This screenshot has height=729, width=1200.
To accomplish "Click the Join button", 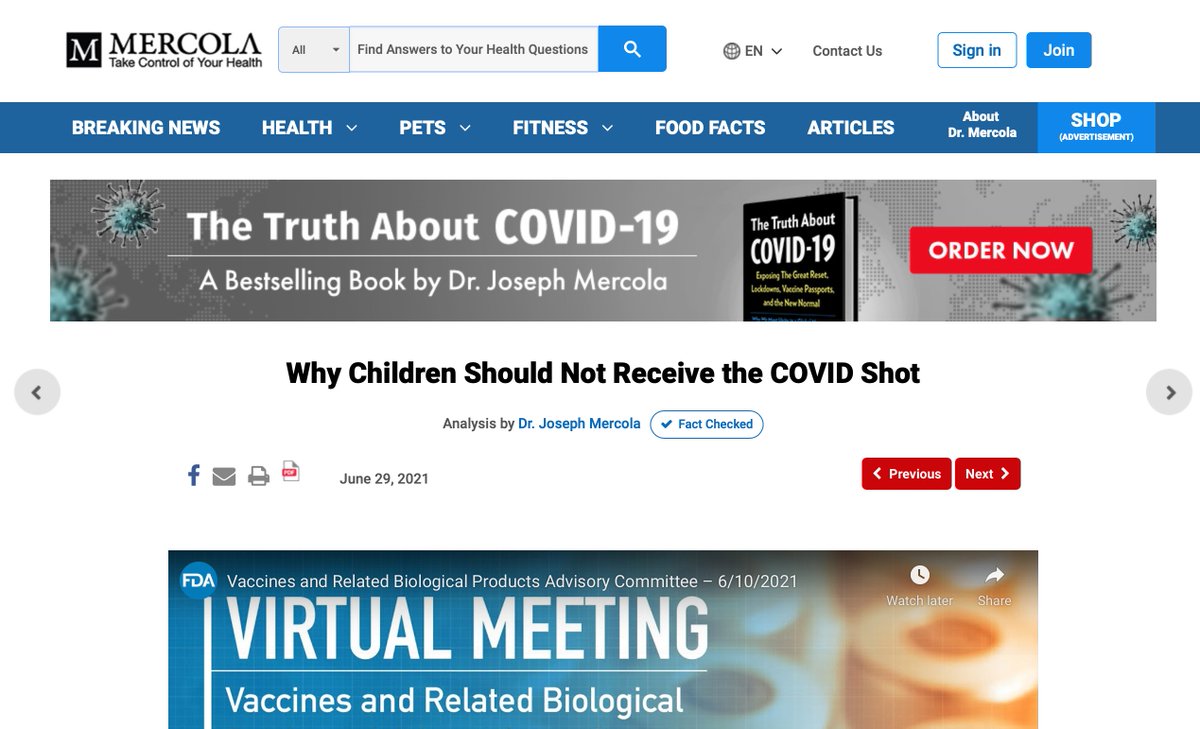I will (1059, 50).
